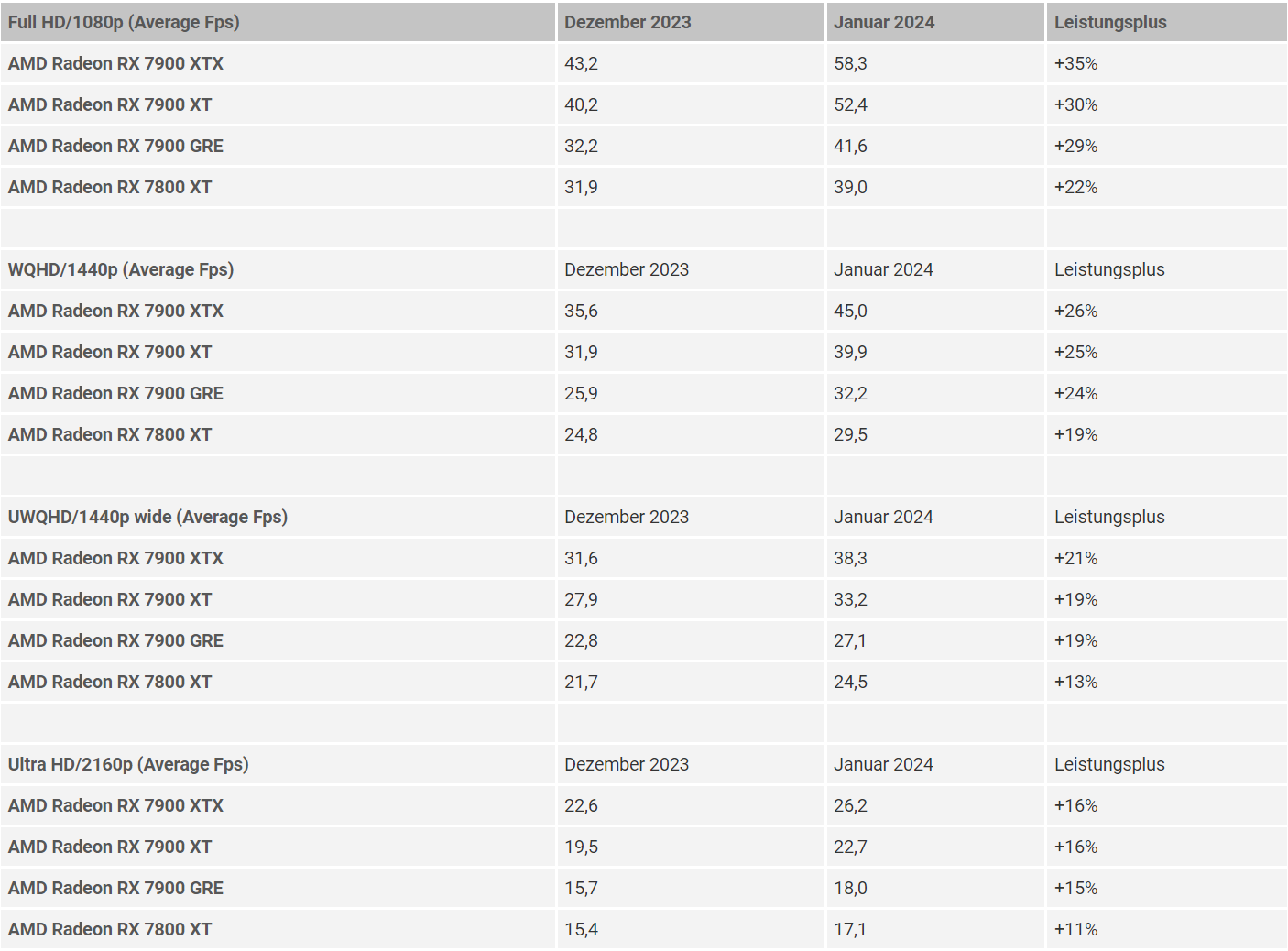This screenshot has width=1288, height=951.
Task: Click the 43,2 December fps cell
Action: pyautogui.click(x=581, y=64)
